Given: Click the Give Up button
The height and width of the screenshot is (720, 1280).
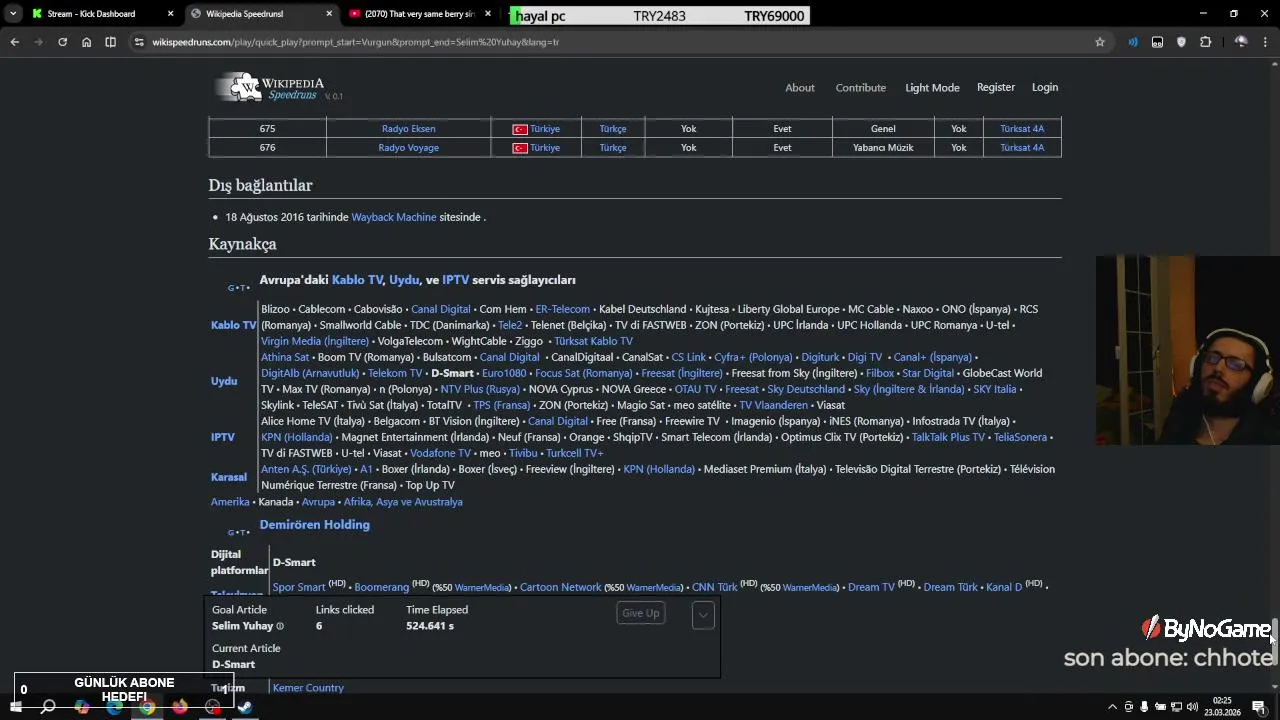Looking at the screenshot, I should [x=641, y=613].
